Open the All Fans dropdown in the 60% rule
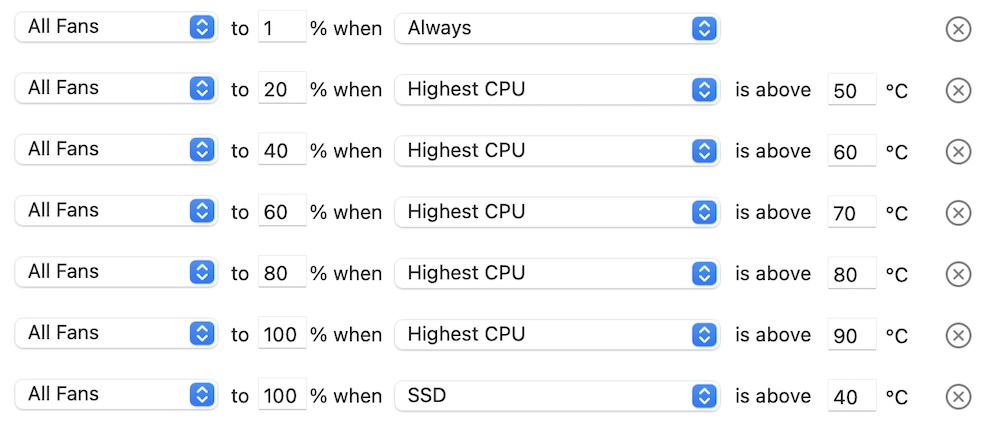The width and height of the screenshot is (1000, 425). [x=117, y=212]
